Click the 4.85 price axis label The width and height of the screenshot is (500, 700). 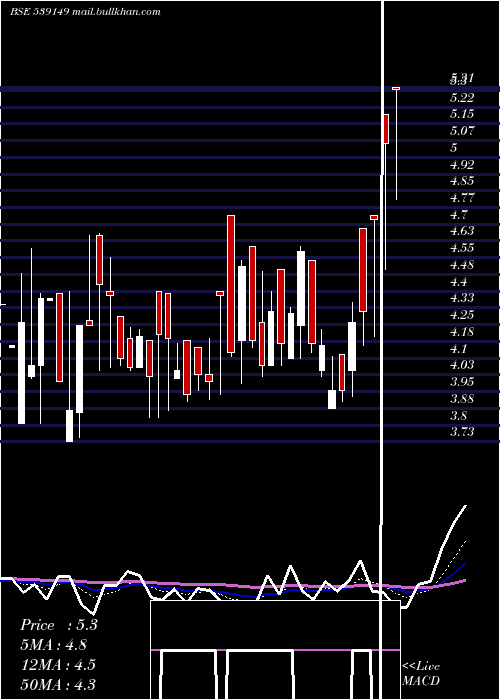pyautogui.click(x=462, y=181)
